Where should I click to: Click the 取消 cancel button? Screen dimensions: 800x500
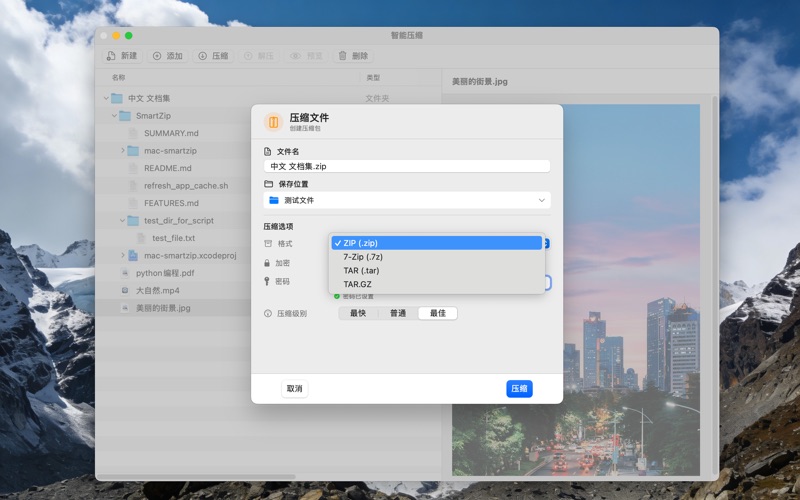click(x=294, y=388)
